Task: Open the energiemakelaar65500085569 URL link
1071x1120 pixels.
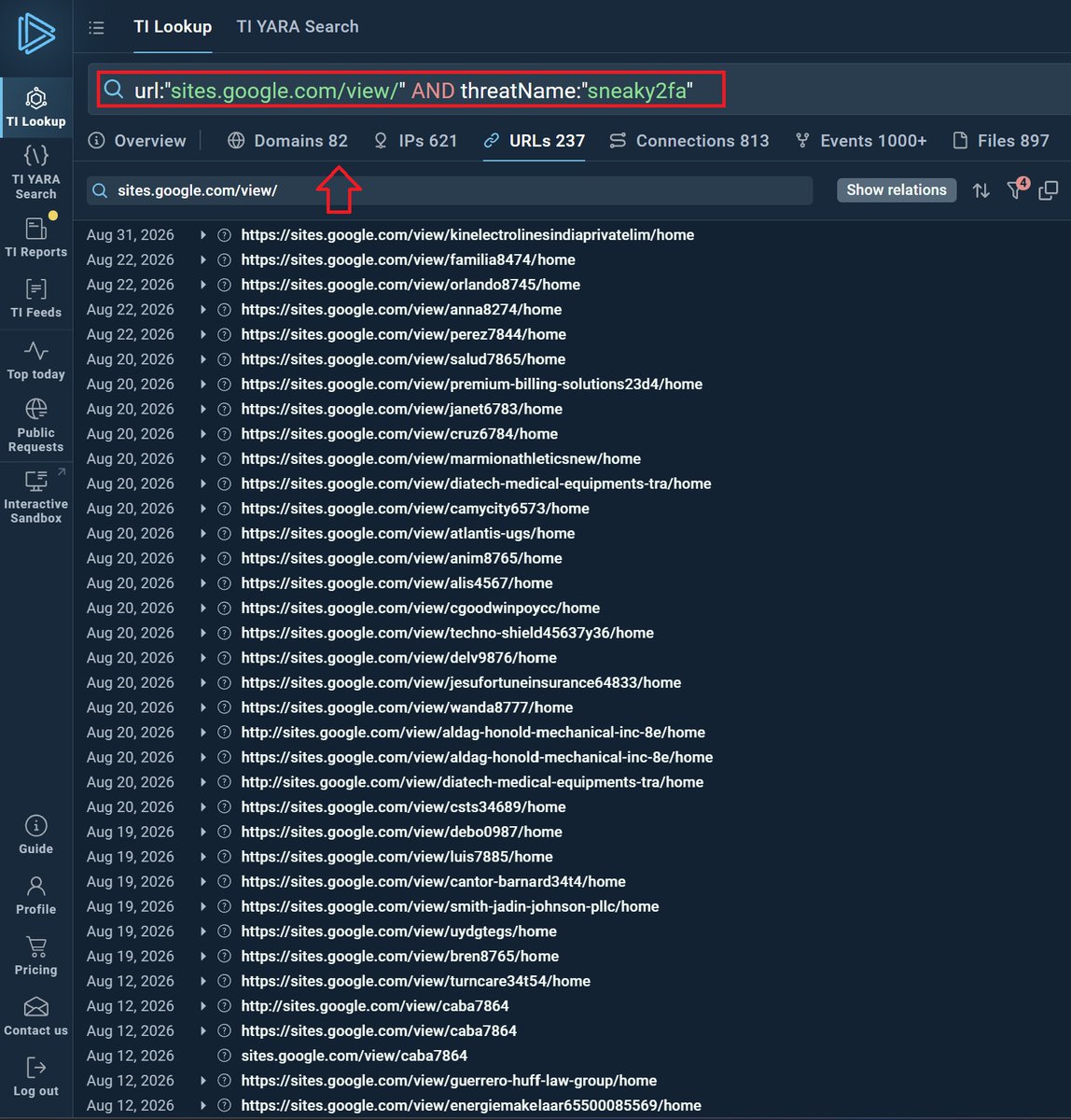Action: pos(471,1106)
